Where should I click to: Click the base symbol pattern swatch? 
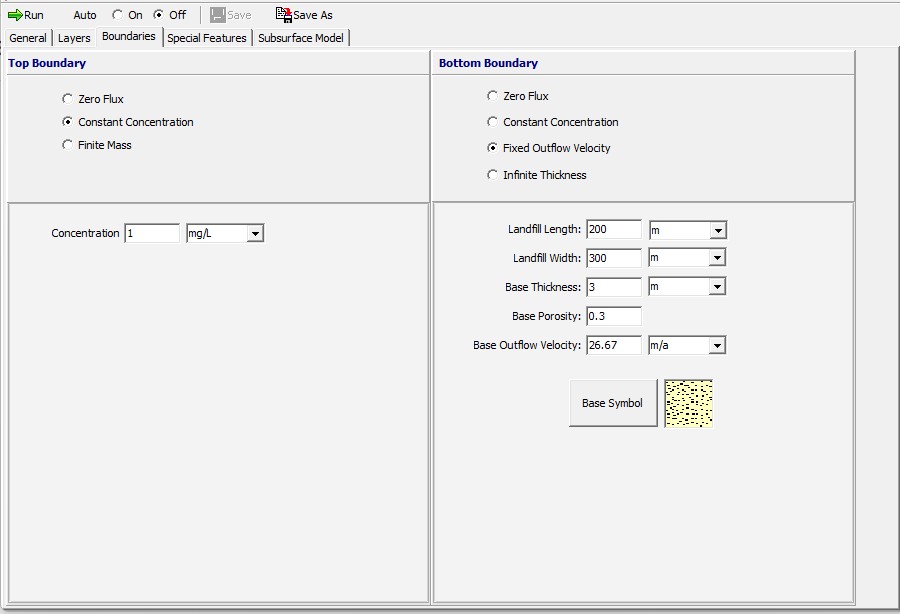pos(688,403)
